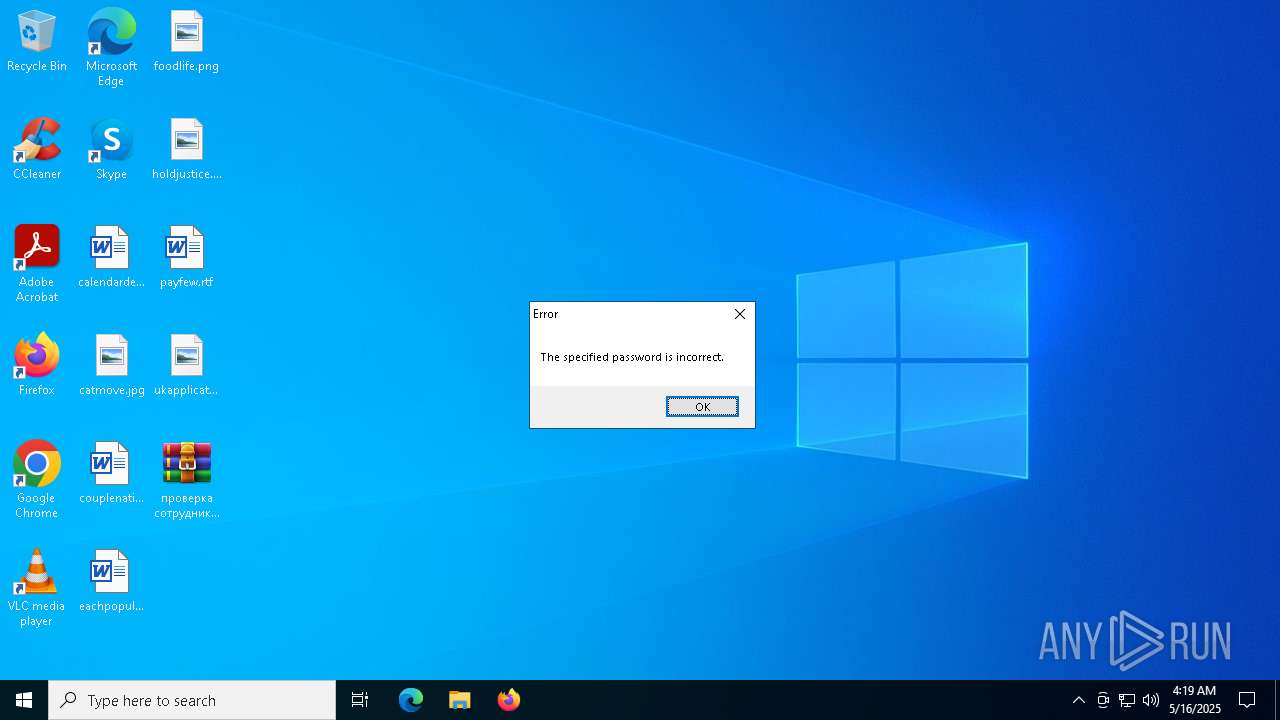Screen dimensions: 1280x720
Task: Select the calendarde Word document icon
Action: [111, 258]
